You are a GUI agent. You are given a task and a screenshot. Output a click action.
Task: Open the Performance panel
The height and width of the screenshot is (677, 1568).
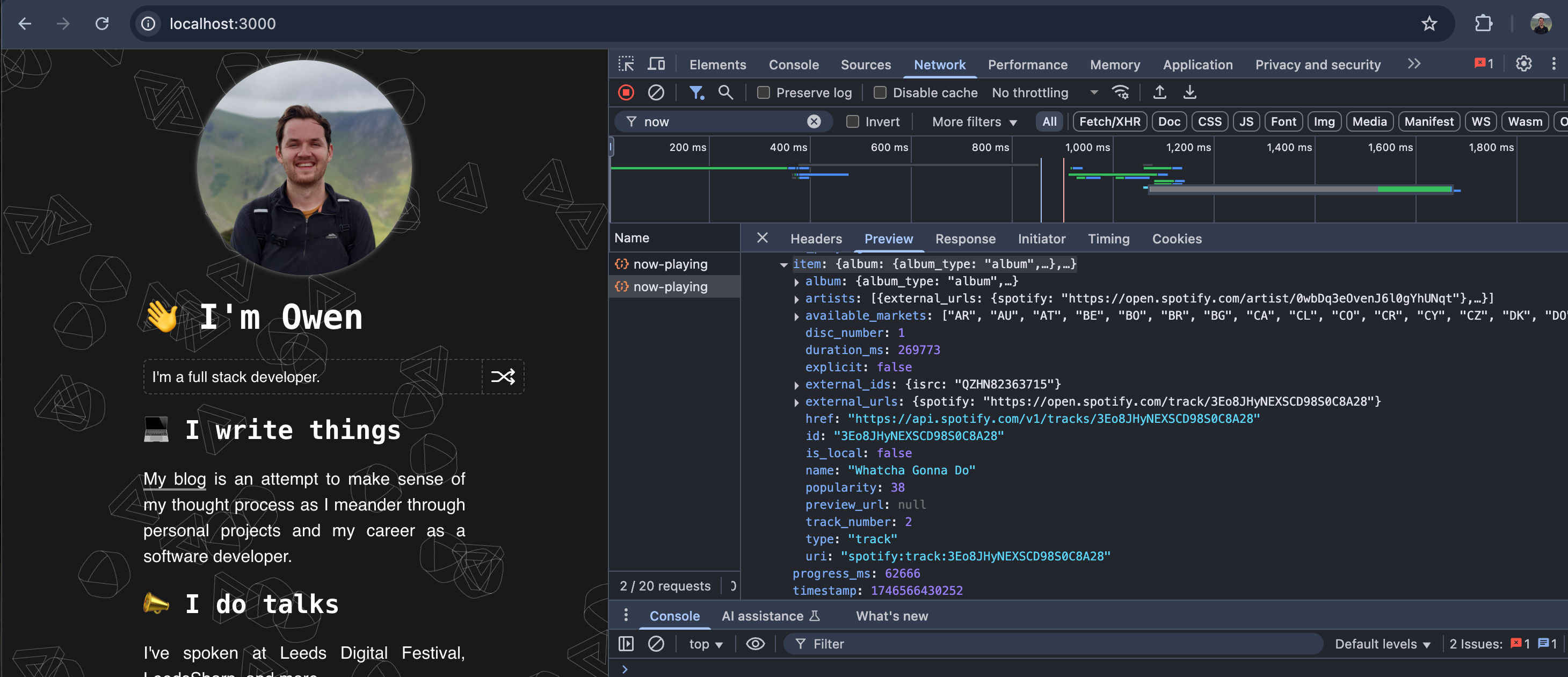[x=1027, y=64]
